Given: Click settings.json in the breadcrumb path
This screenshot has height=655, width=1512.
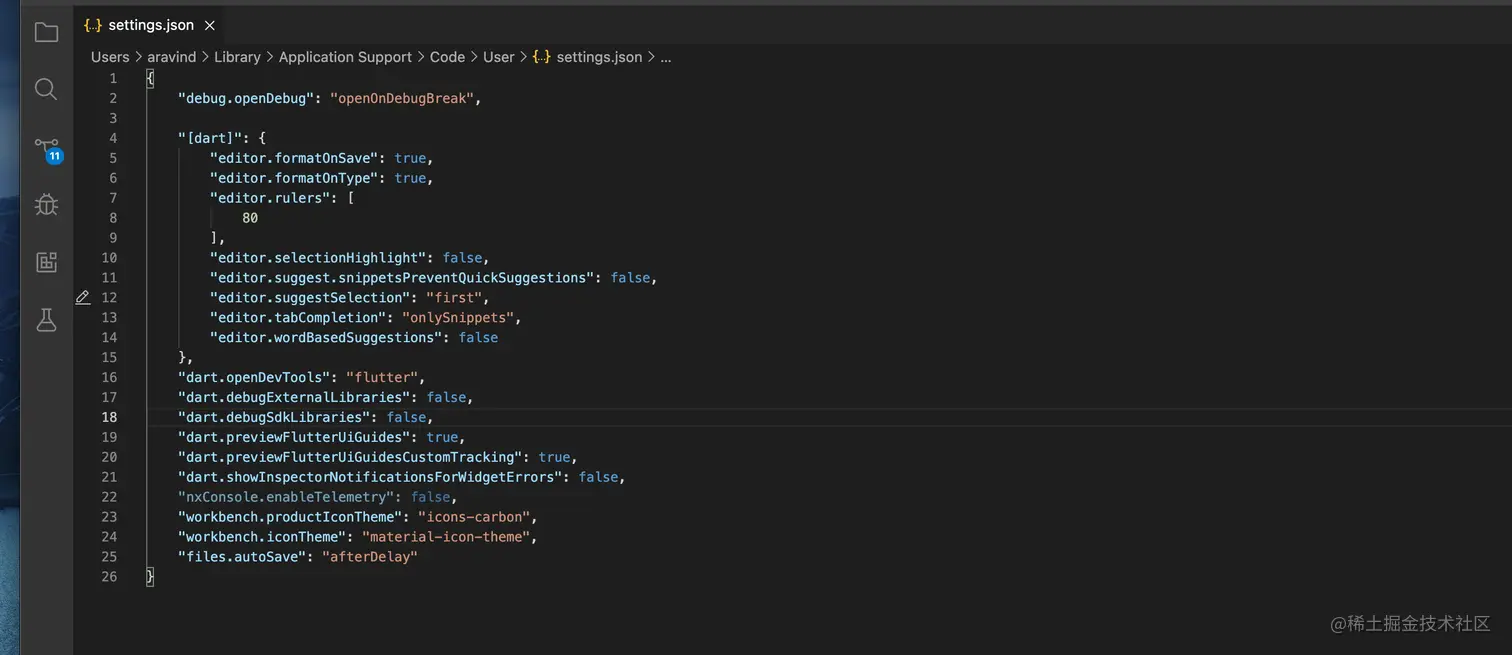Looking at the screenshot, I should [x=599, y=57].
